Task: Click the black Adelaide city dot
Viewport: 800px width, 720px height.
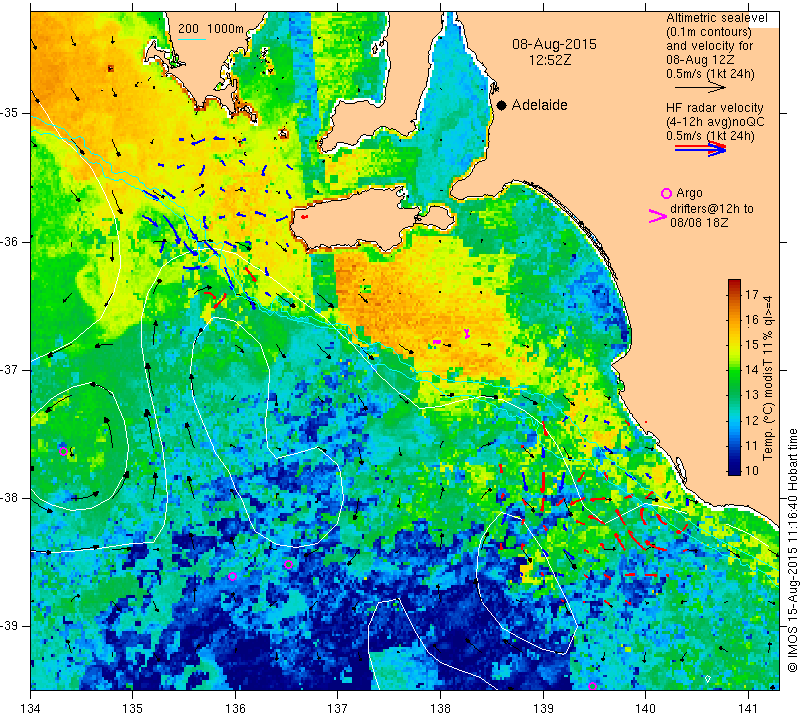Action: click(x=502, y=105)
